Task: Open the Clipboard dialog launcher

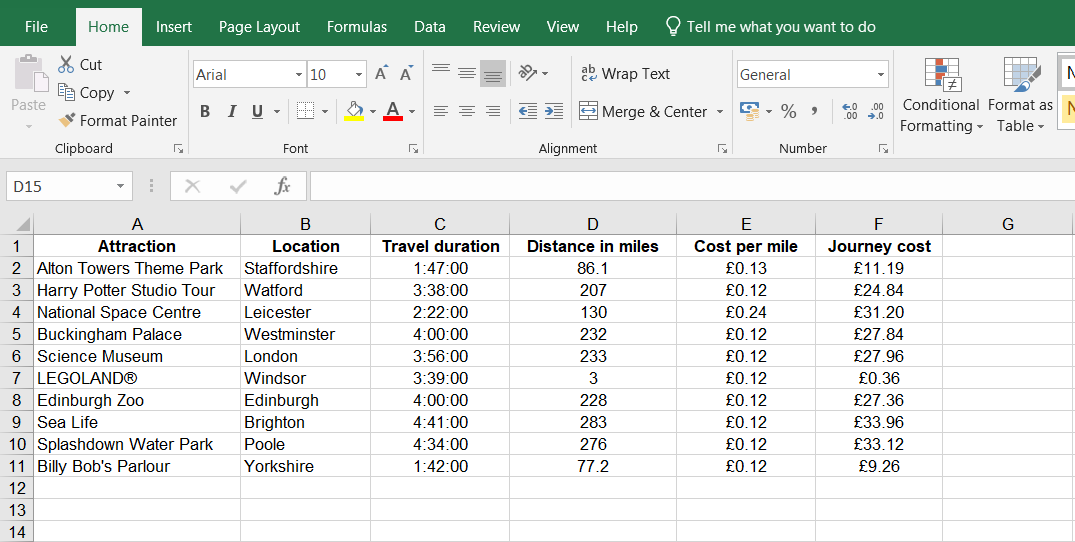Action: coord(178,148)
